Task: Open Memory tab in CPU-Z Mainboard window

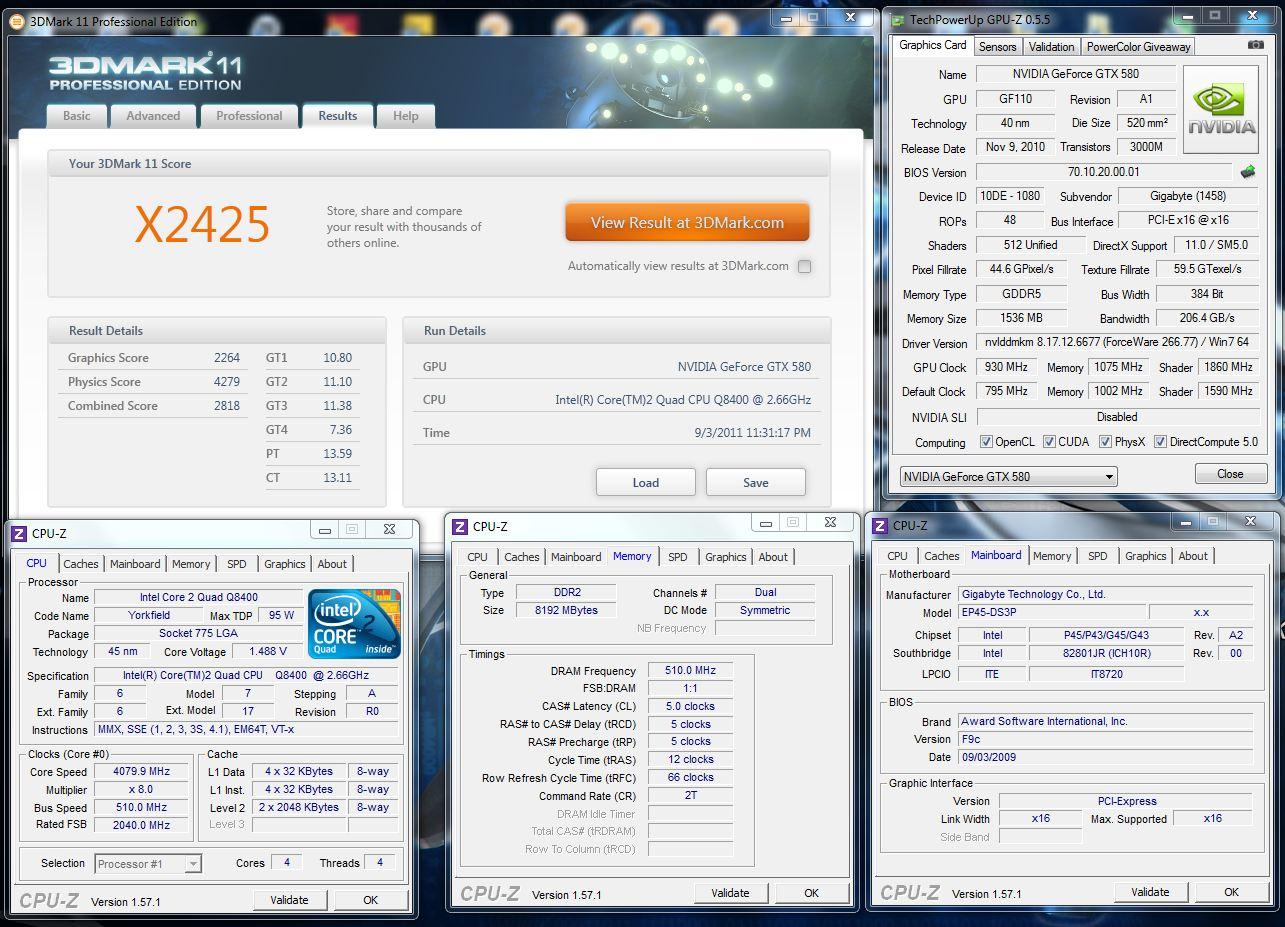Action: tap(1052, 556)
